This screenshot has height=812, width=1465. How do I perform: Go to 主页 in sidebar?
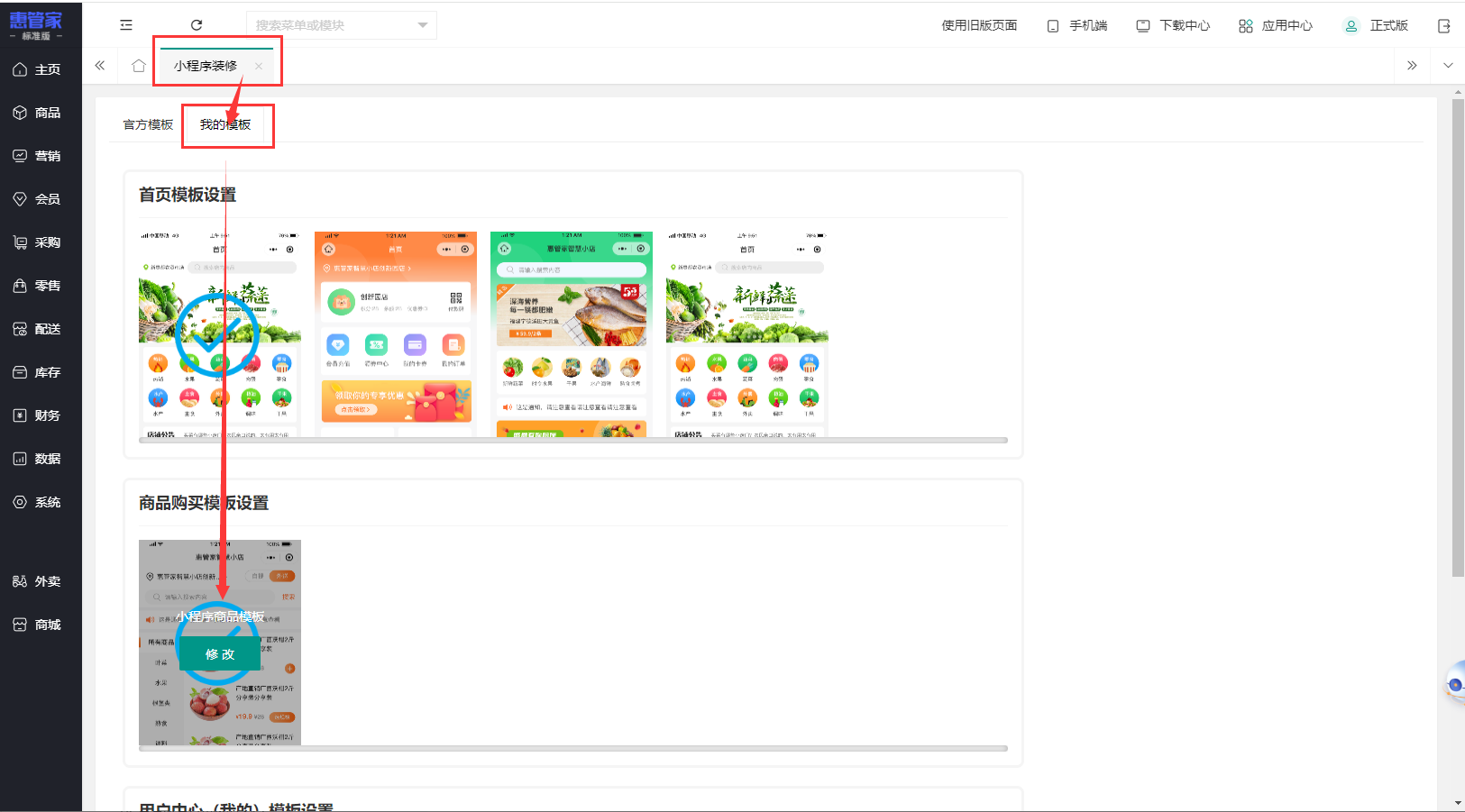point(41,69)
